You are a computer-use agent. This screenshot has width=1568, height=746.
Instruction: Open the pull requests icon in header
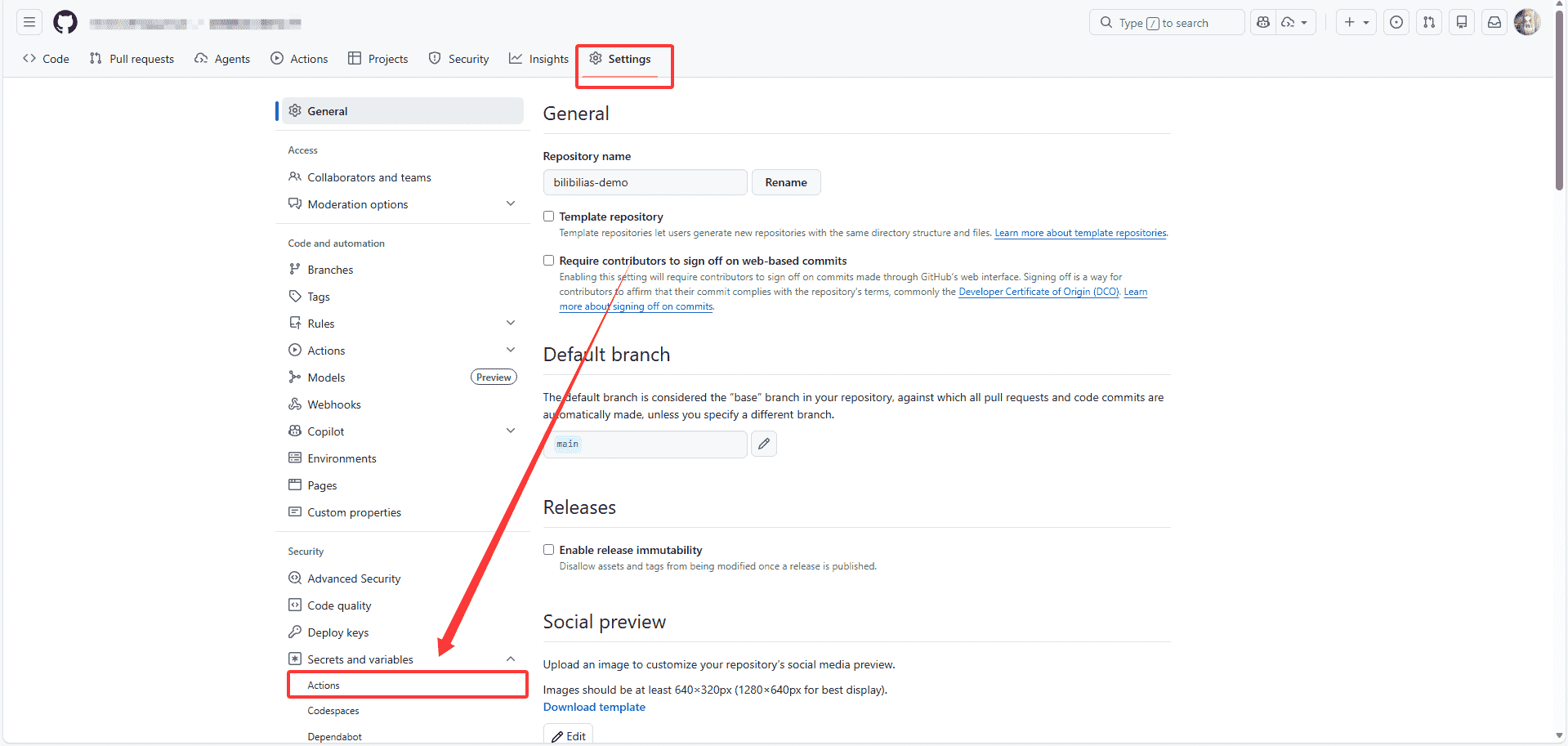click(1429, 22)
